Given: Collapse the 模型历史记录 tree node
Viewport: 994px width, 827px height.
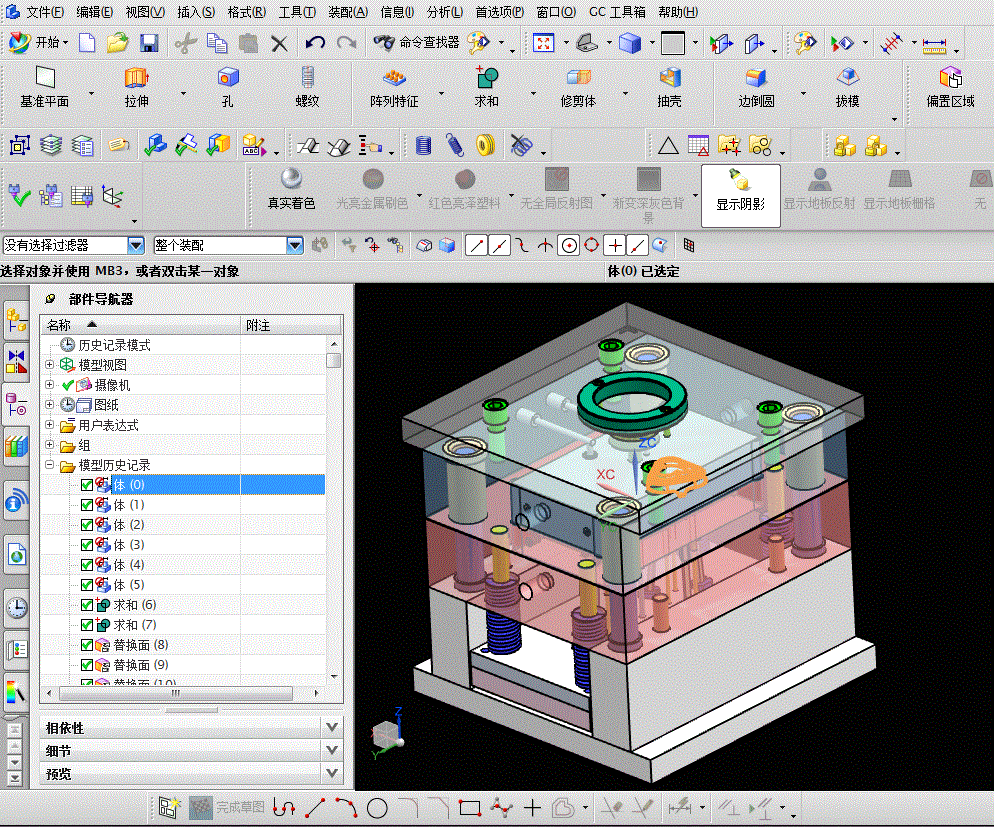Looking at the screenshot, I should coord(49,465).
